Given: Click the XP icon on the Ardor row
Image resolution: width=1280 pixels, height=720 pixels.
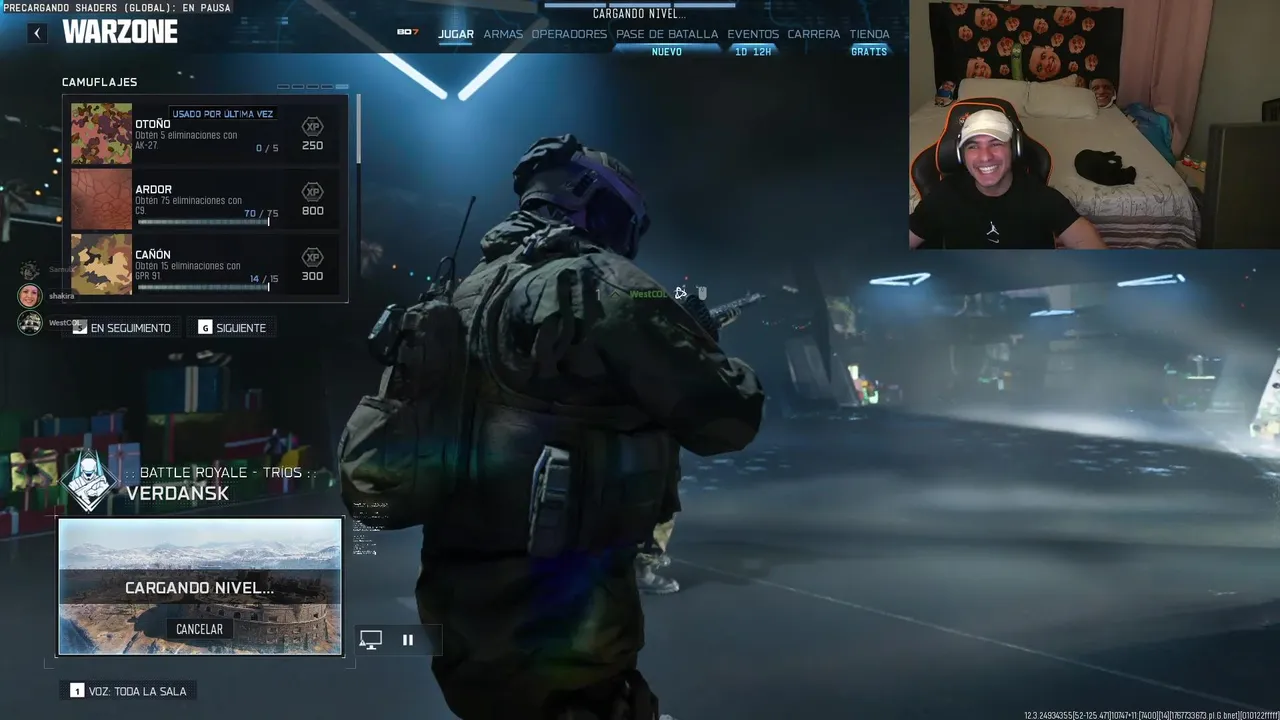Looking at the screenshot, I should click(312, 192).
